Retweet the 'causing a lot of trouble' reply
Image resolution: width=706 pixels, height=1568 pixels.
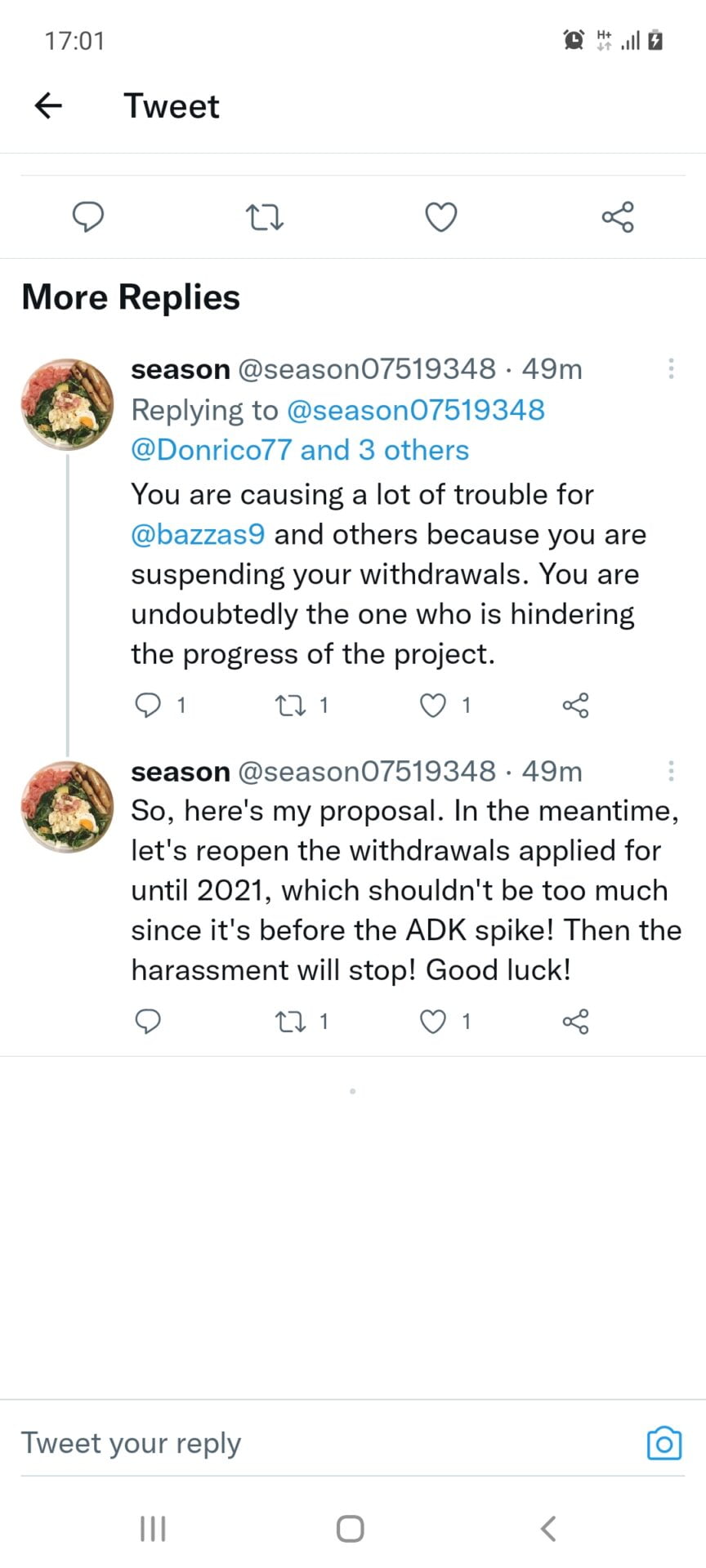click(x=290, y=705)
